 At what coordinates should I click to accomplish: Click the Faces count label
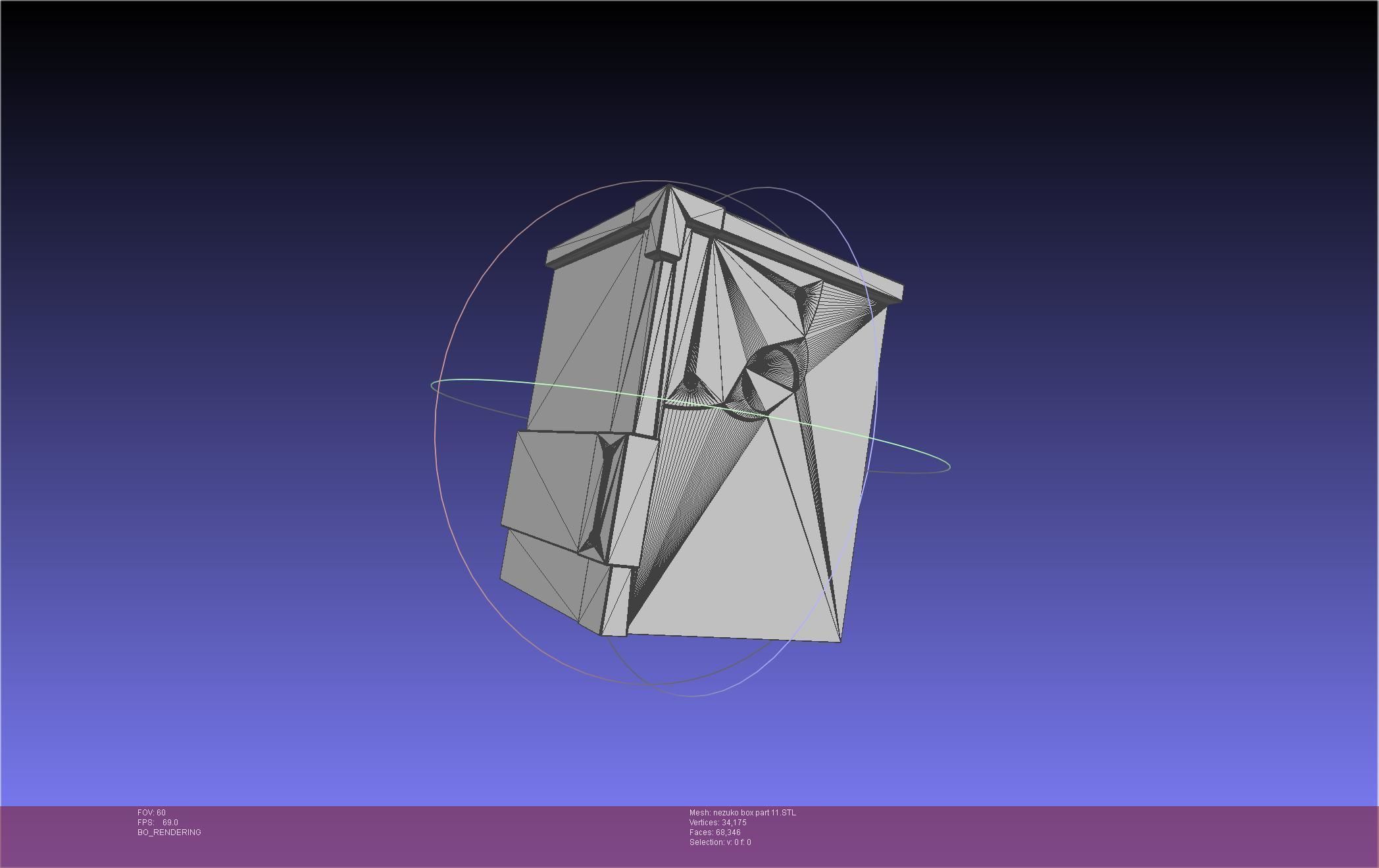point(715,832)
